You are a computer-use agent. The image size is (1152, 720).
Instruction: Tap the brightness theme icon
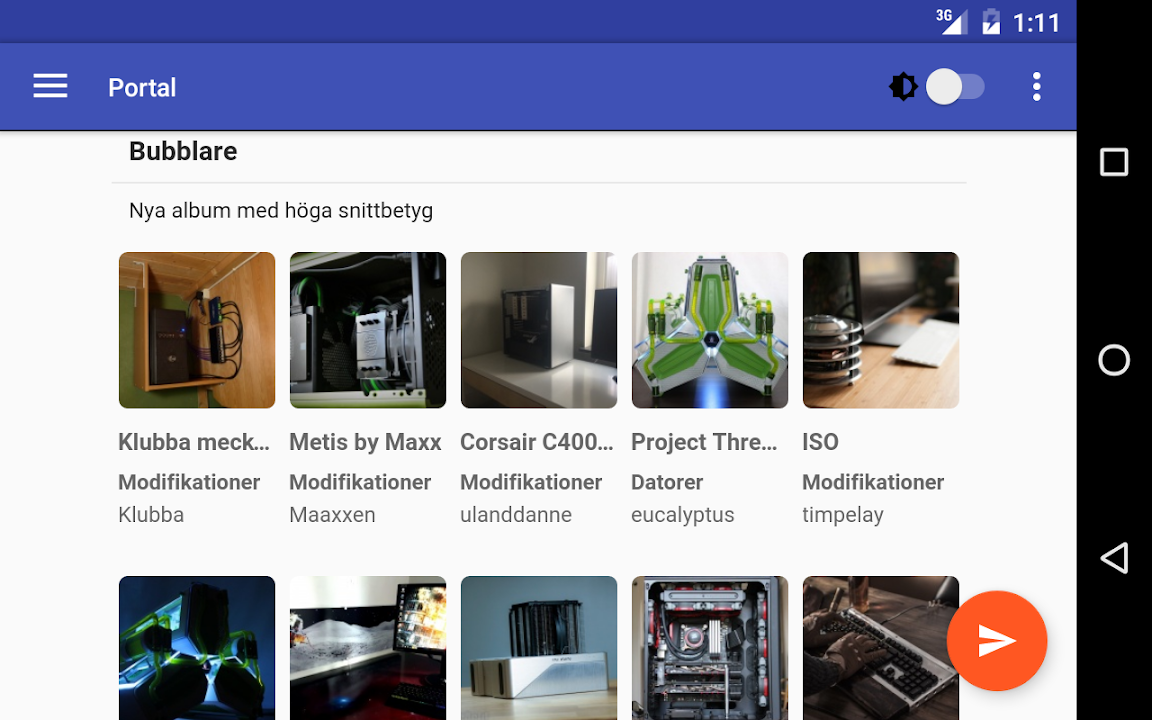(x=903, y=87)
